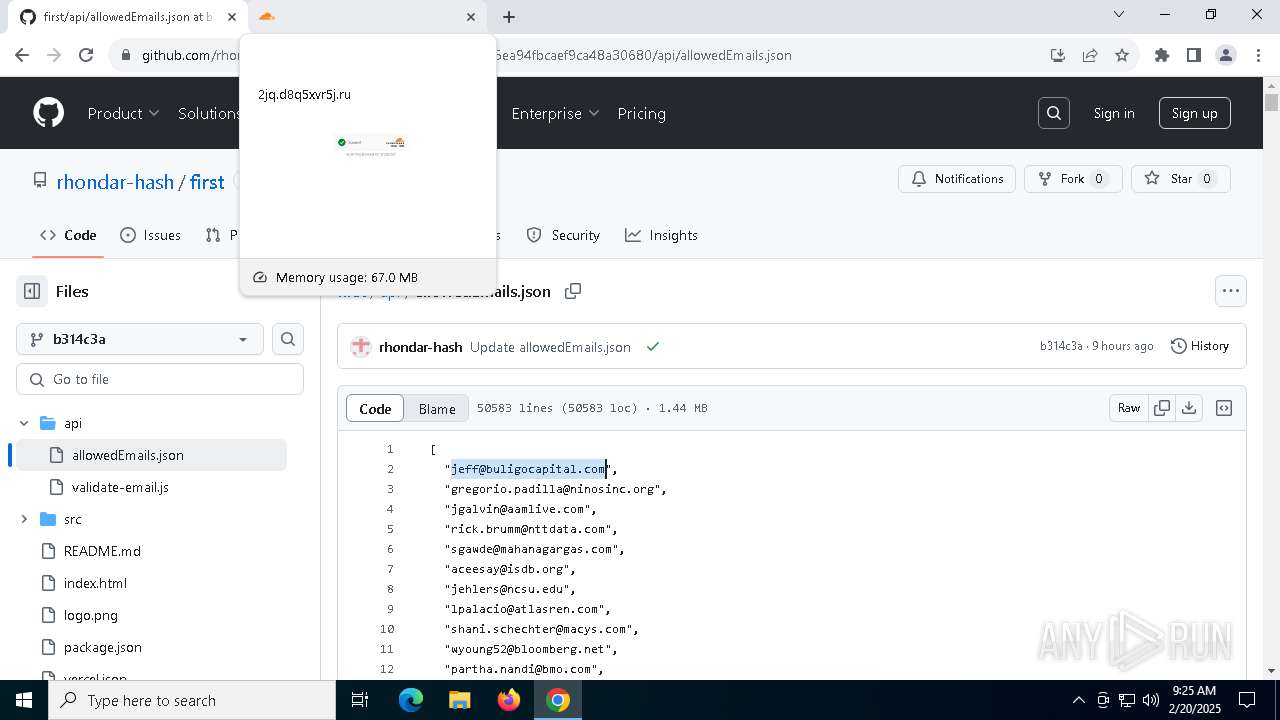Open commit hash b314c3a link
This screenshot has width=1280, height=720.
pyautogui.click(x=1061, y=346)
